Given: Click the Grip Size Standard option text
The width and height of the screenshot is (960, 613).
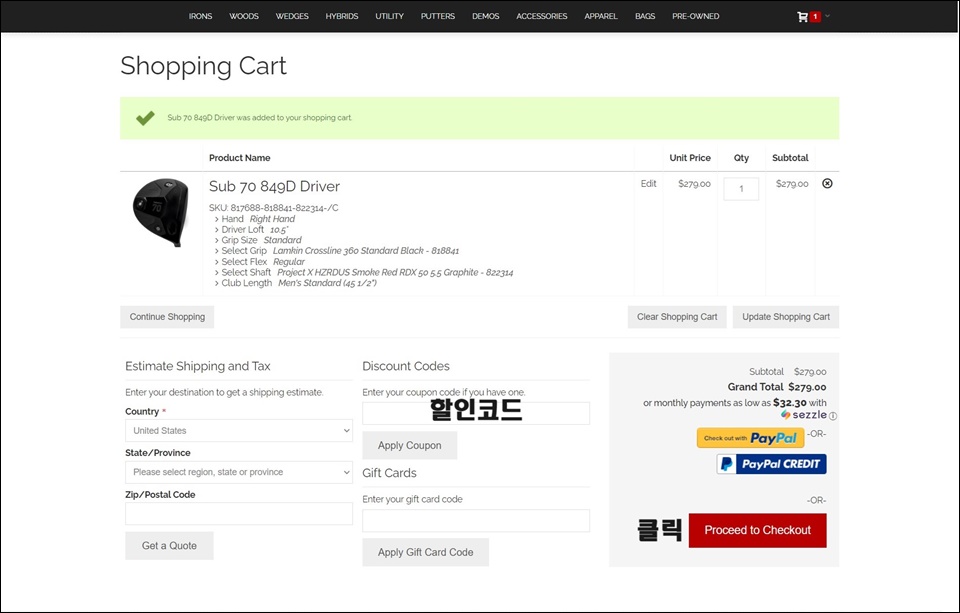Looking at the screenshot, I should click(x=261, y=240).
